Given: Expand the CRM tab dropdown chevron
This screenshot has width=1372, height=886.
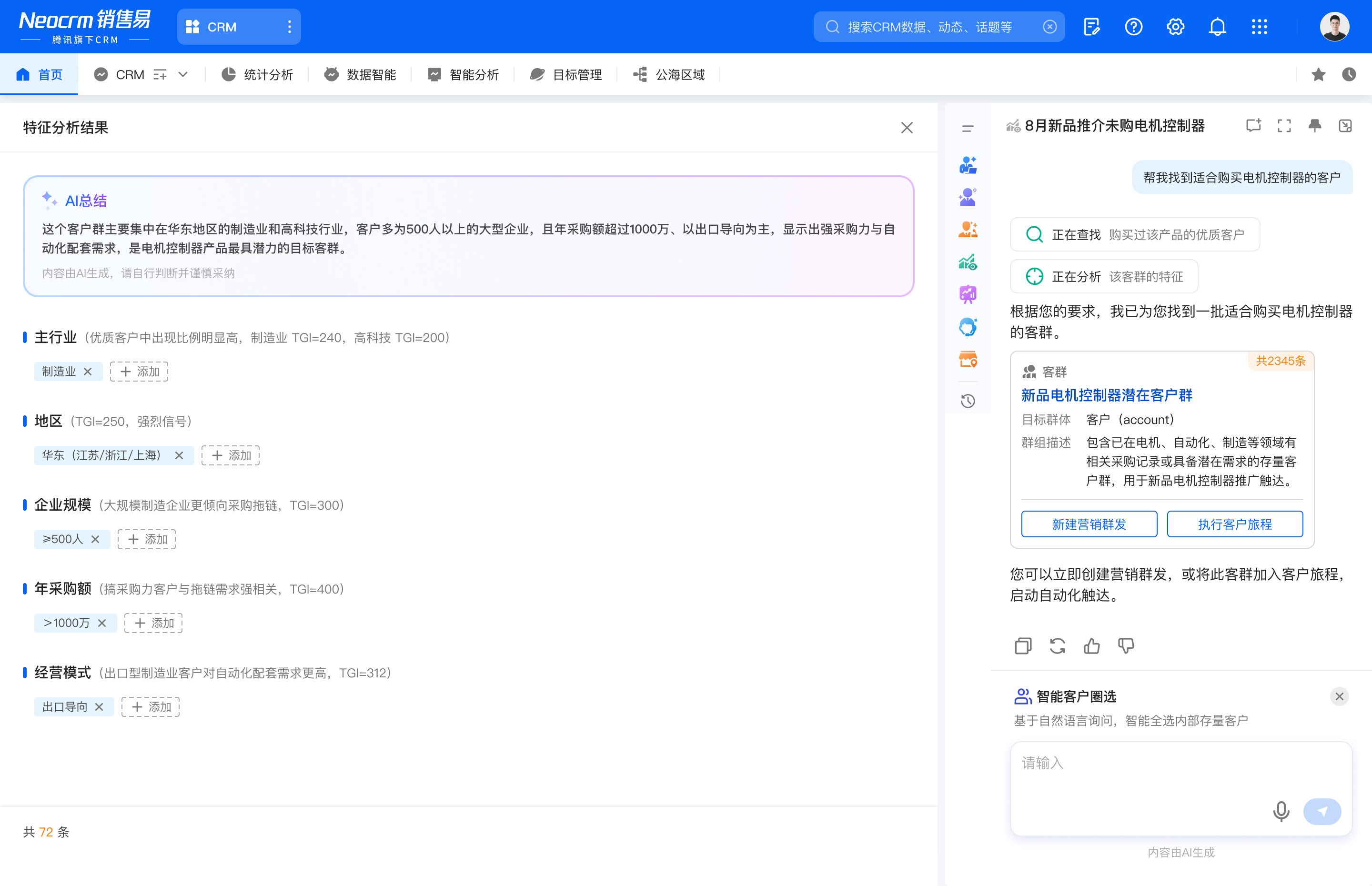Looking at the screenshot, I should (x=183, y=74).
